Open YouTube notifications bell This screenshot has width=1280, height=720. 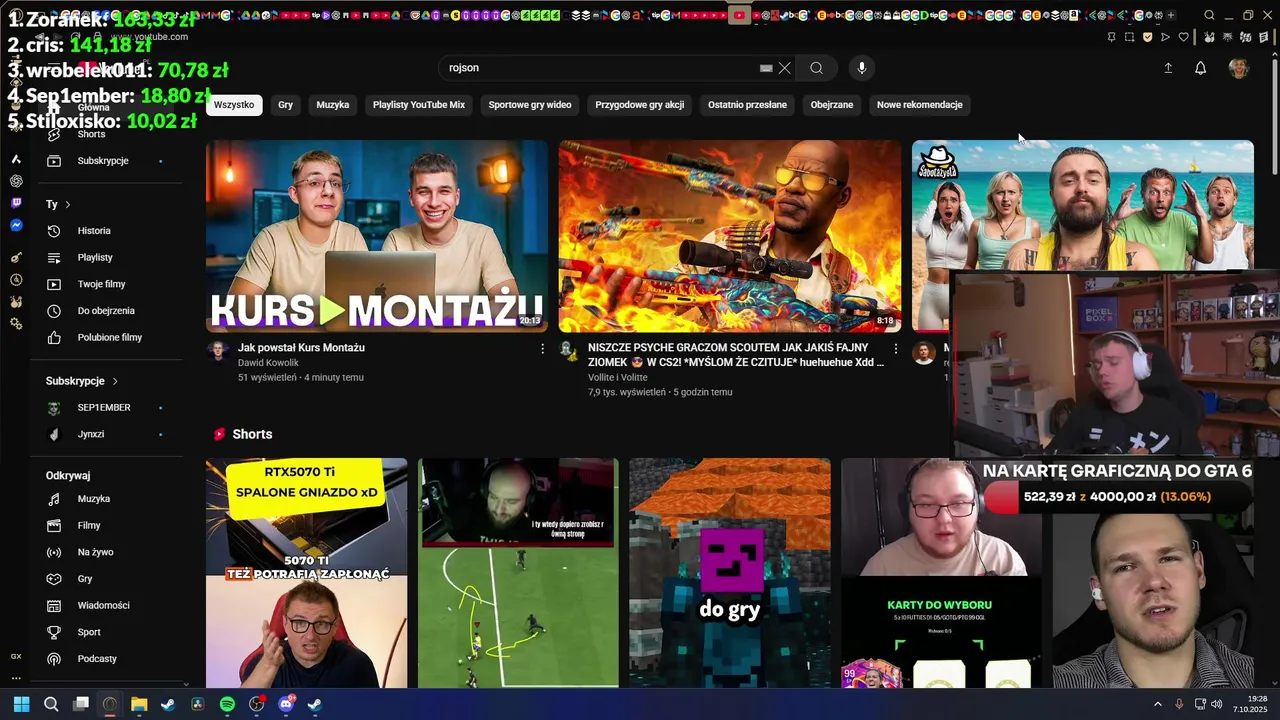click(x=1200, y=68)
